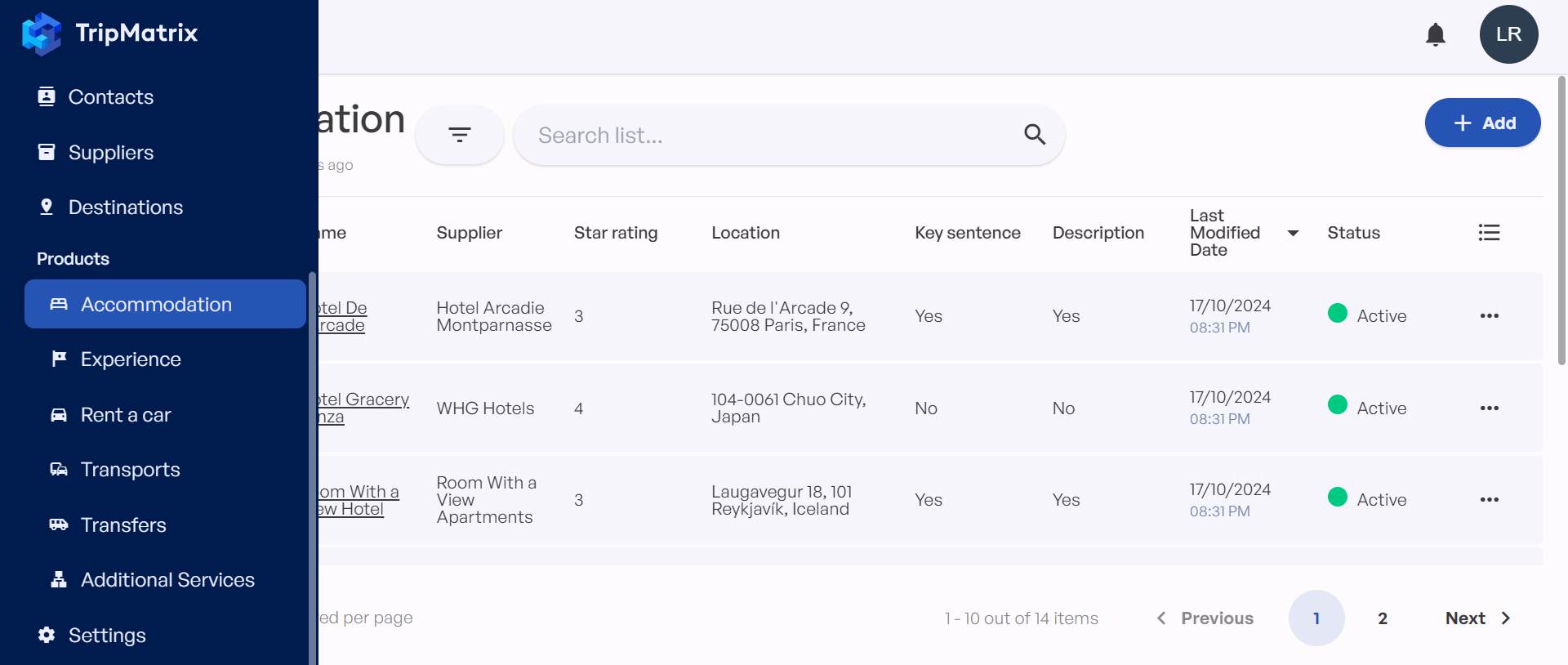Open the Destinations menu item

coord(125,208)
